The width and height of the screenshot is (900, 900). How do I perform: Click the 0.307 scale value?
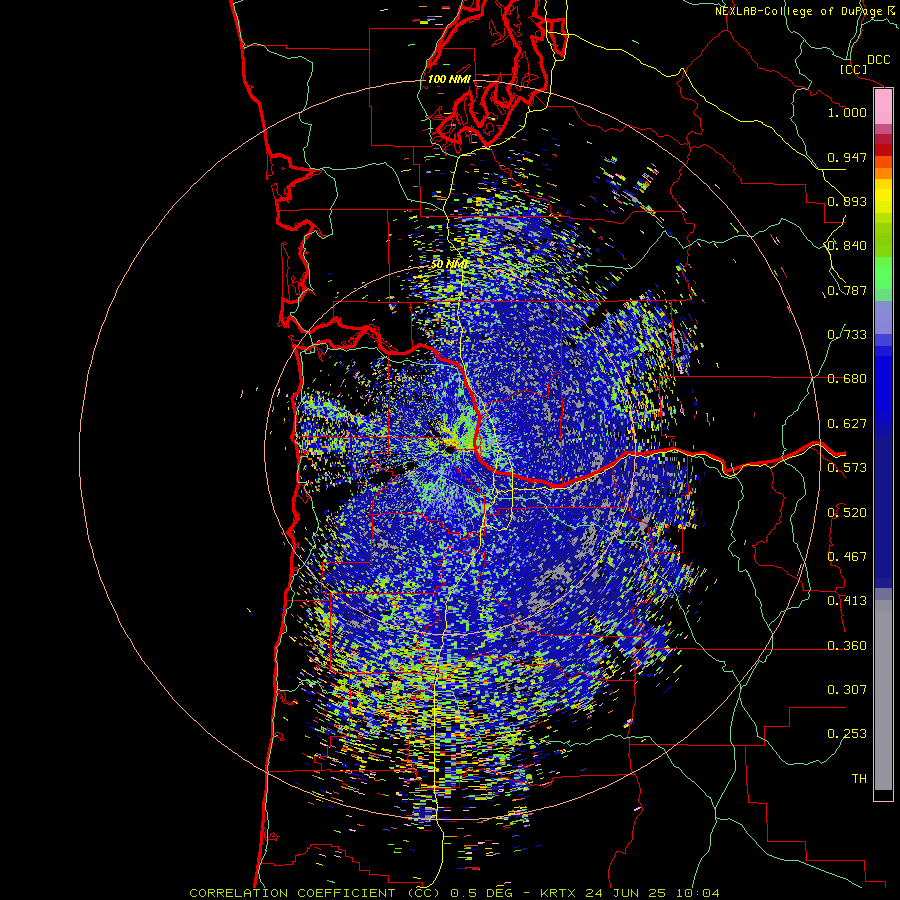tap(847, 690)
